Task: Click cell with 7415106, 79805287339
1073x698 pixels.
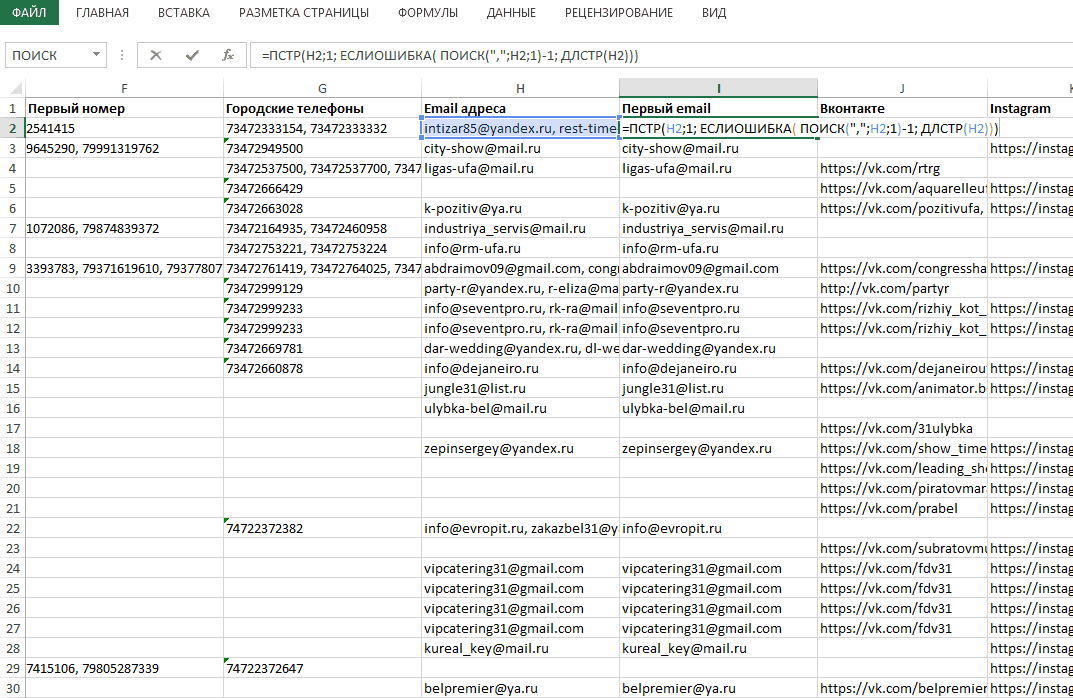Action: (x=124, y=669)
